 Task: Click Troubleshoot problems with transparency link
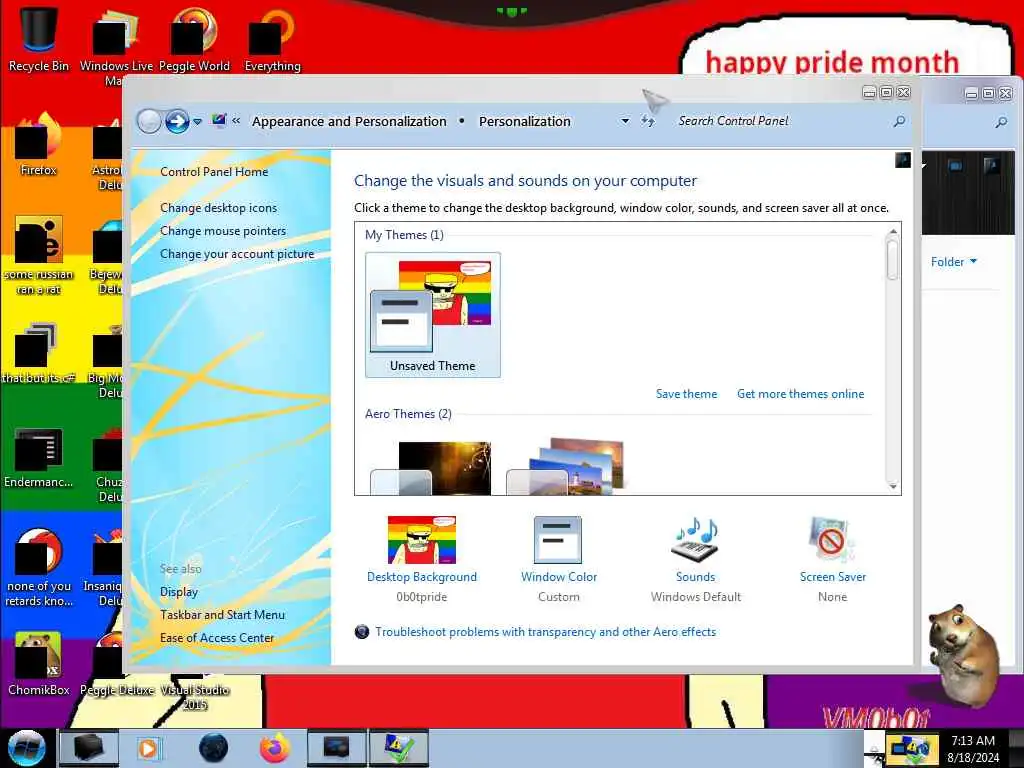tap(545, 632)
